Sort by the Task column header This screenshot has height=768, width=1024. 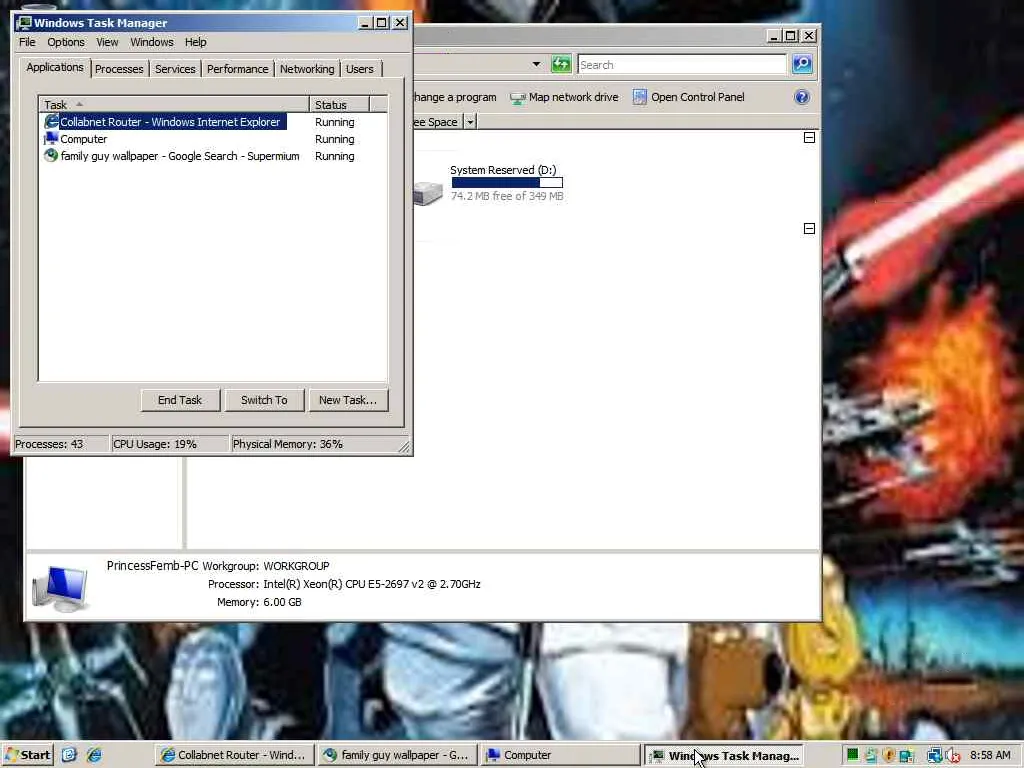click(174, 104)
